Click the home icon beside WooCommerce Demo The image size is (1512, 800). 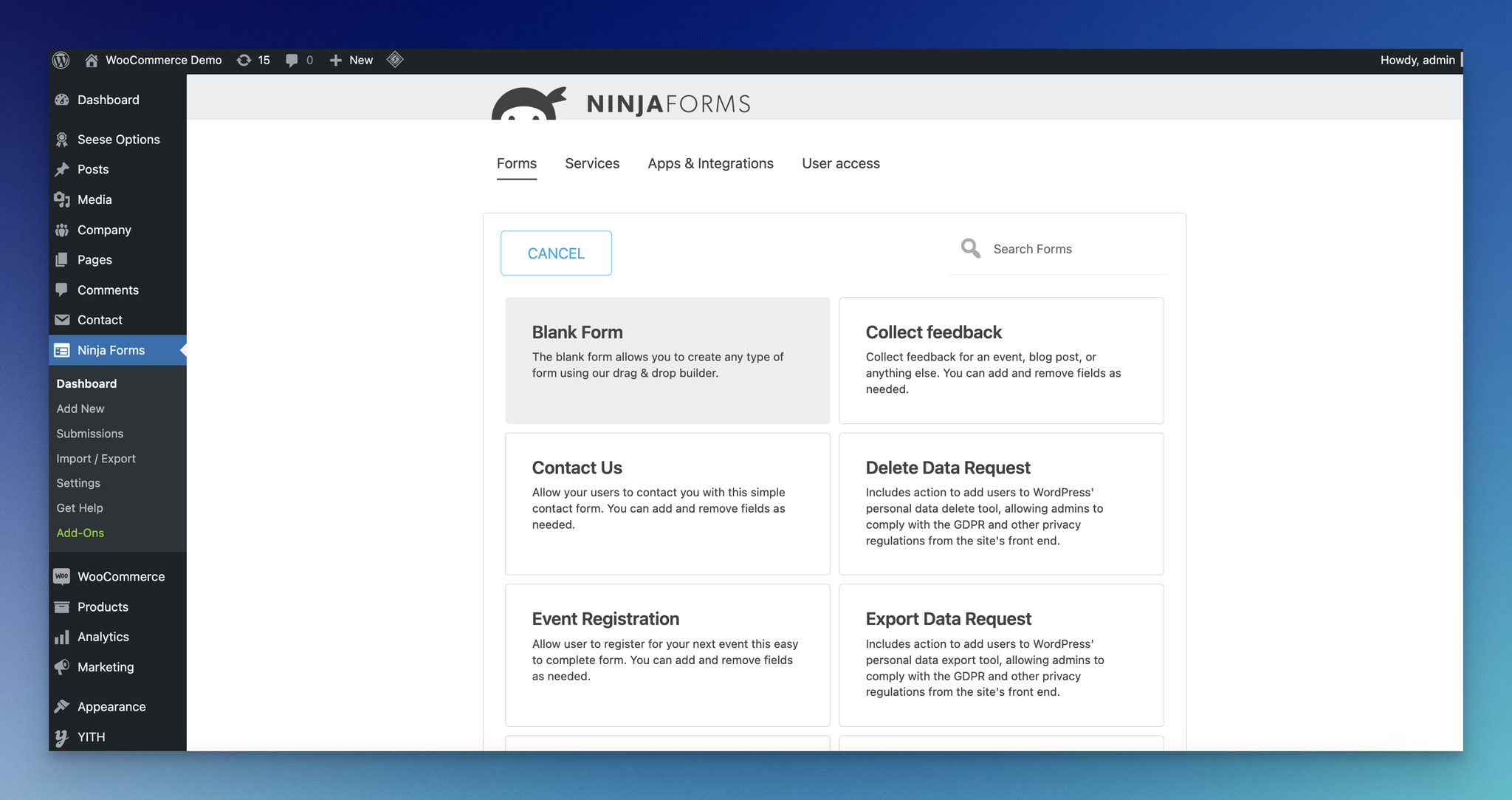click(x=91, y=61)
